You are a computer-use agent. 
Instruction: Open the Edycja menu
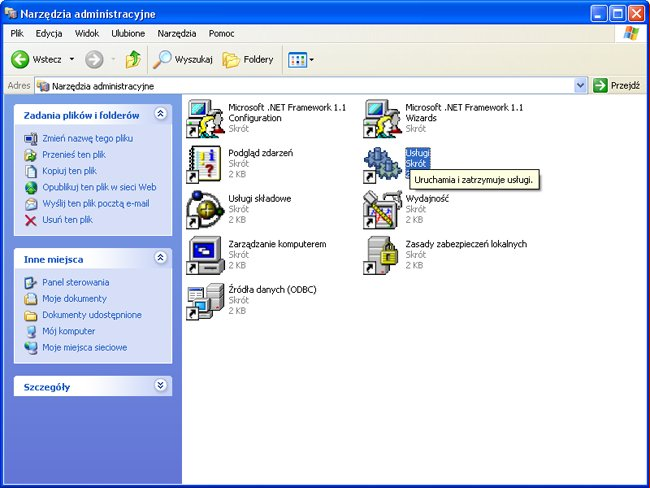tap(49, 34)
